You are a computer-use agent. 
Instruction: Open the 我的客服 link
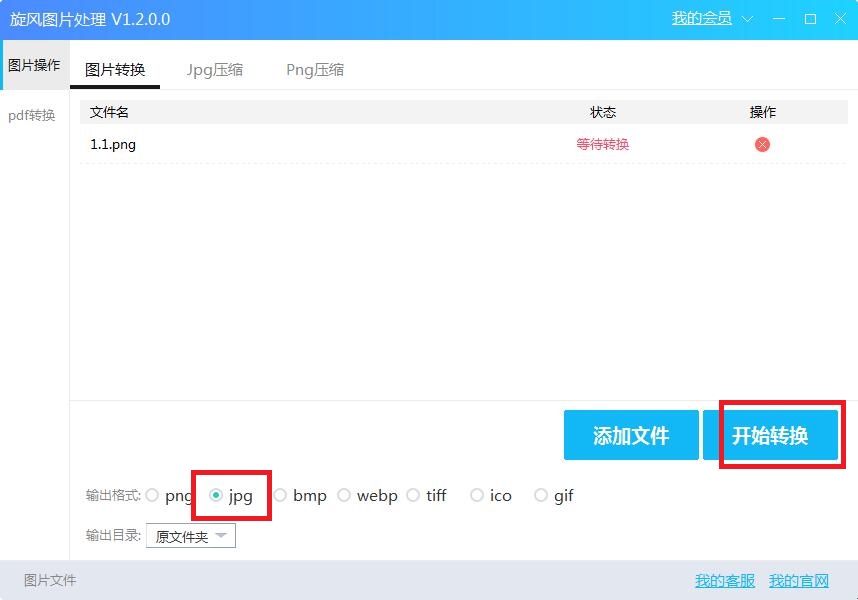[725, 581]
